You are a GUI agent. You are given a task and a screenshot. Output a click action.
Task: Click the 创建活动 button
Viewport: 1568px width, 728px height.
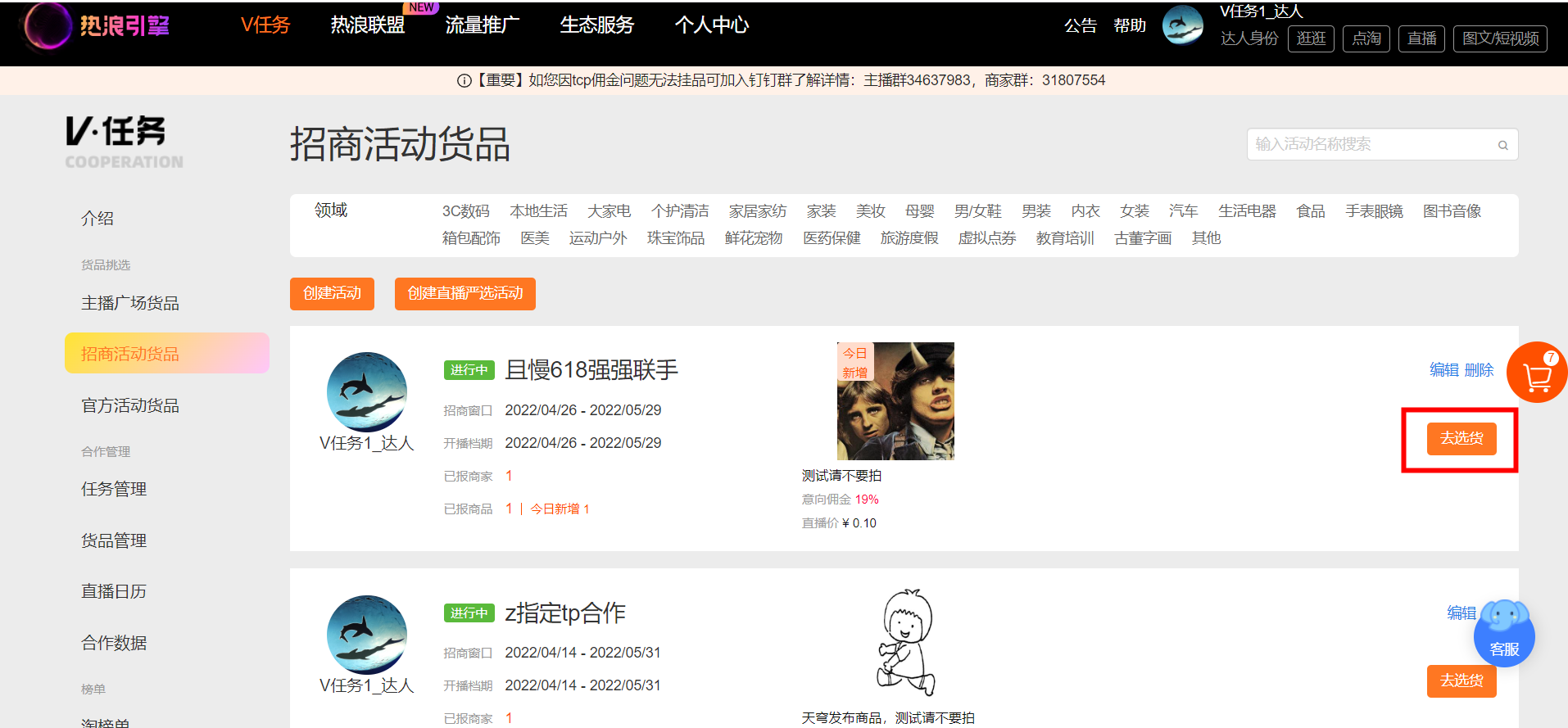[x=332, y=294]
